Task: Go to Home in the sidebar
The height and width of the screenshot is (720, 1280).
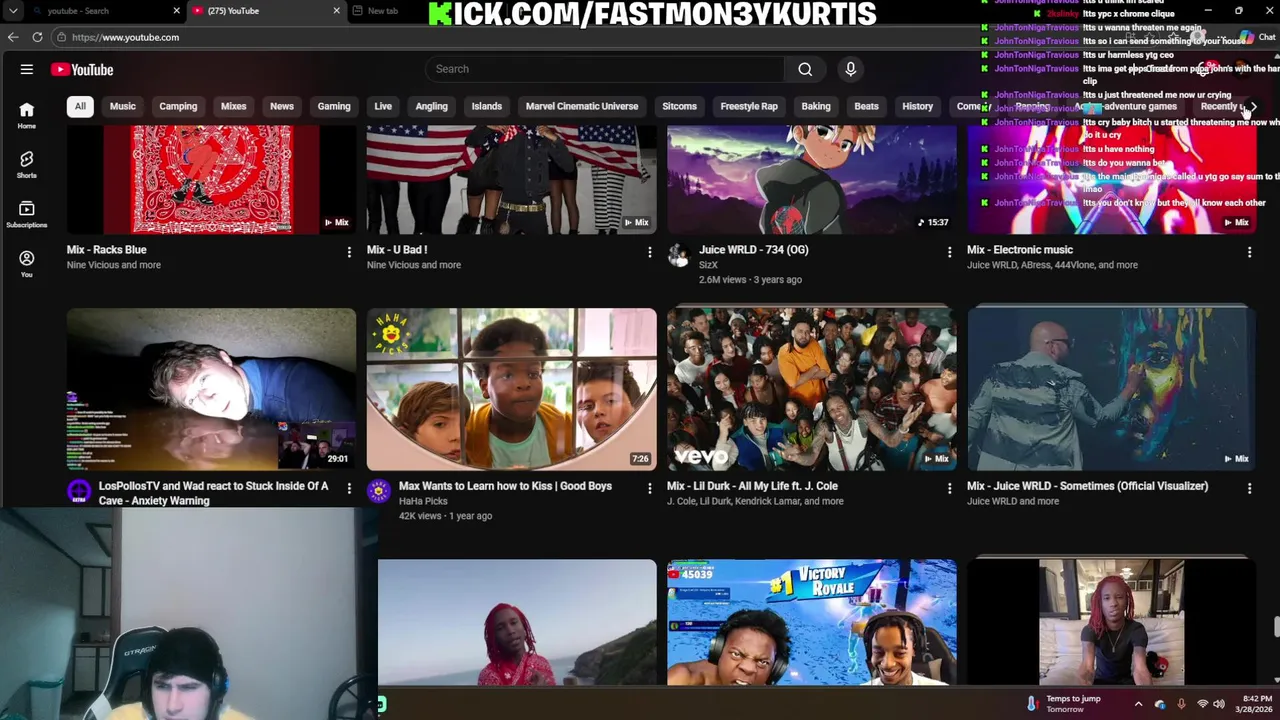Action: point(27,115)
